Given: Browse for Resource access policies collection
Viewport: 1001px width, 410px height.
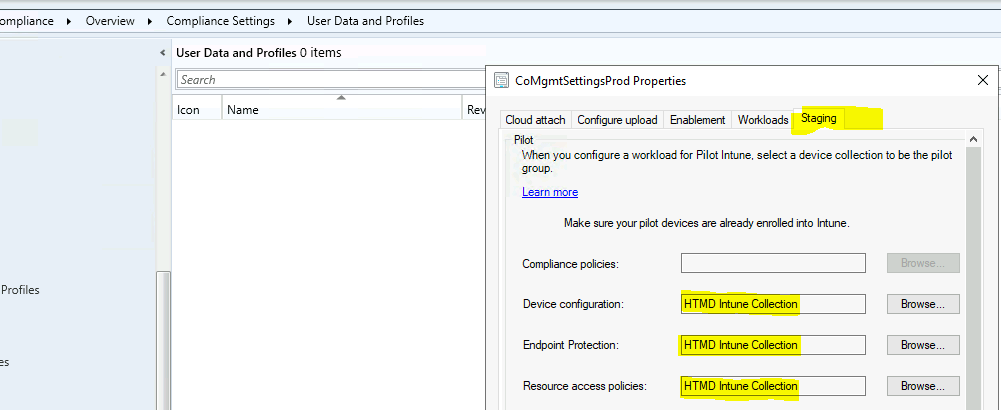Looking at the screenshot, I should click(923, 386).
